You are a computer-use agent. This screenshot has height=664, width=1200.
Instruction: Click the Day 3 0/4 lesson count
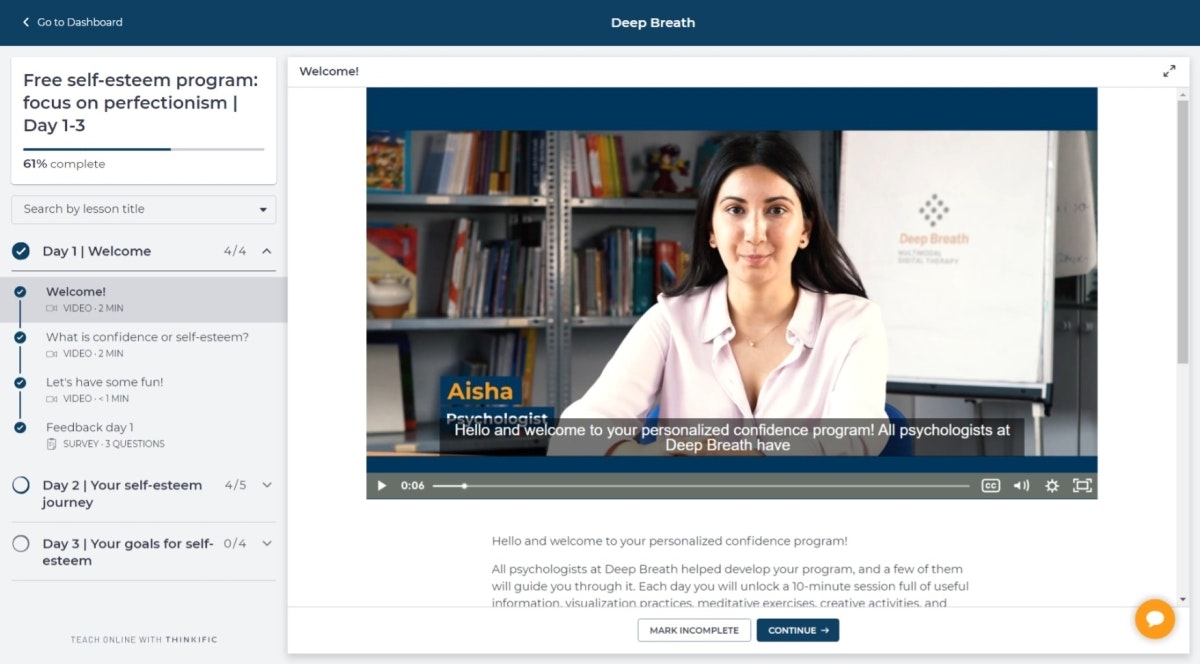click(235, 544)
